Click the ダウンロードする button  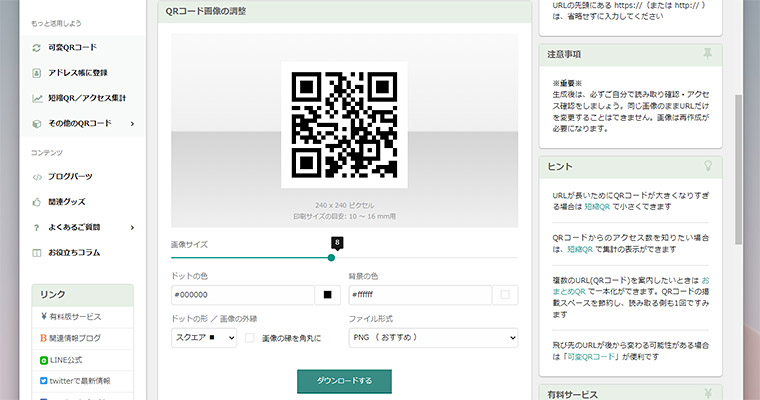(344, 381)
